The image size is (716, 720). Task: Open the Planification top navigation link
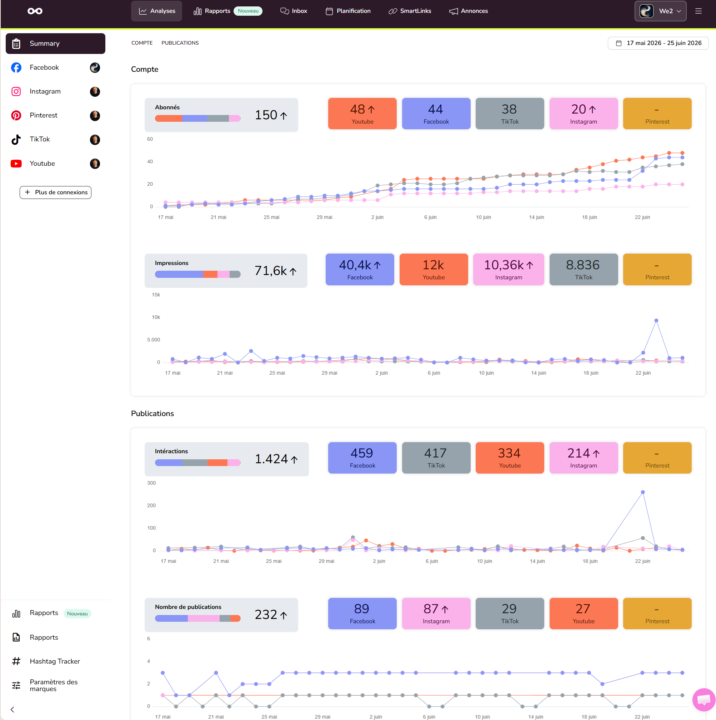[x=348, y=11]
